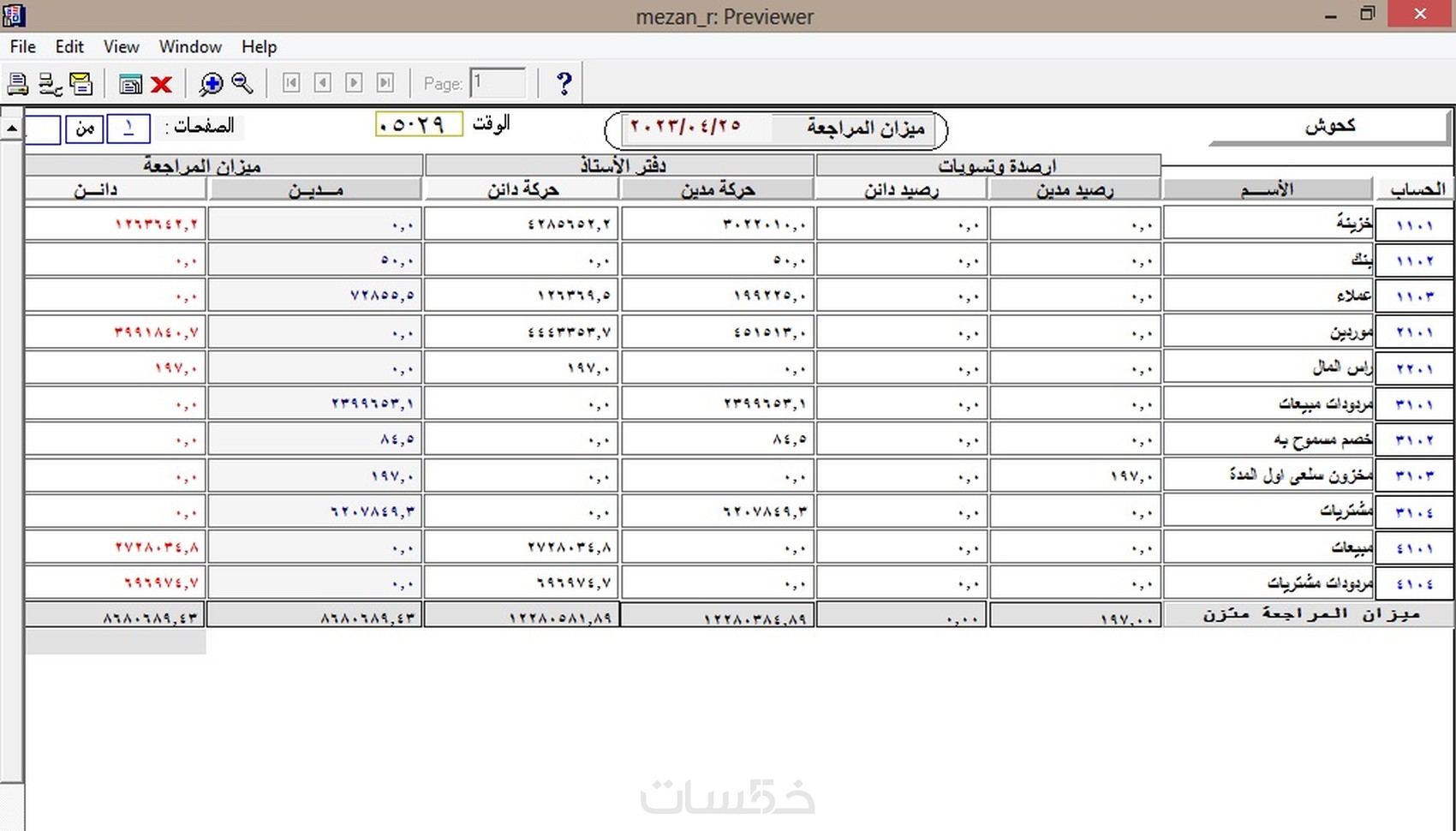
Task: Zoom out with the plain magnifier icon
Action: point(242,83)
